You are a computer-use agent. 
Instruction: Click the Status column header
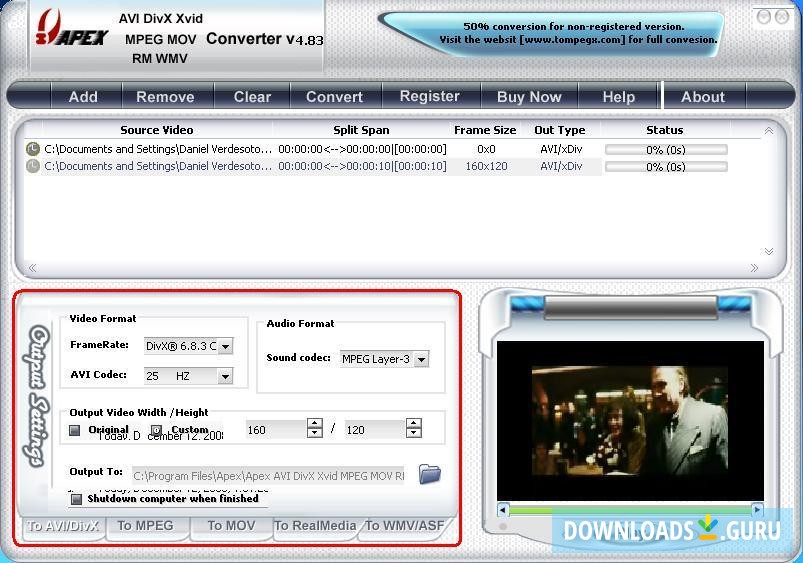click(665, 130)
